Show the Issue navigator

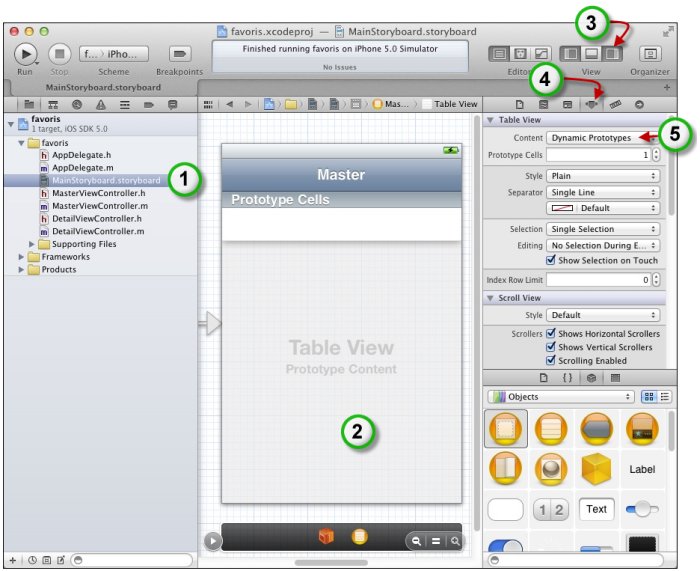coord(101,104)
